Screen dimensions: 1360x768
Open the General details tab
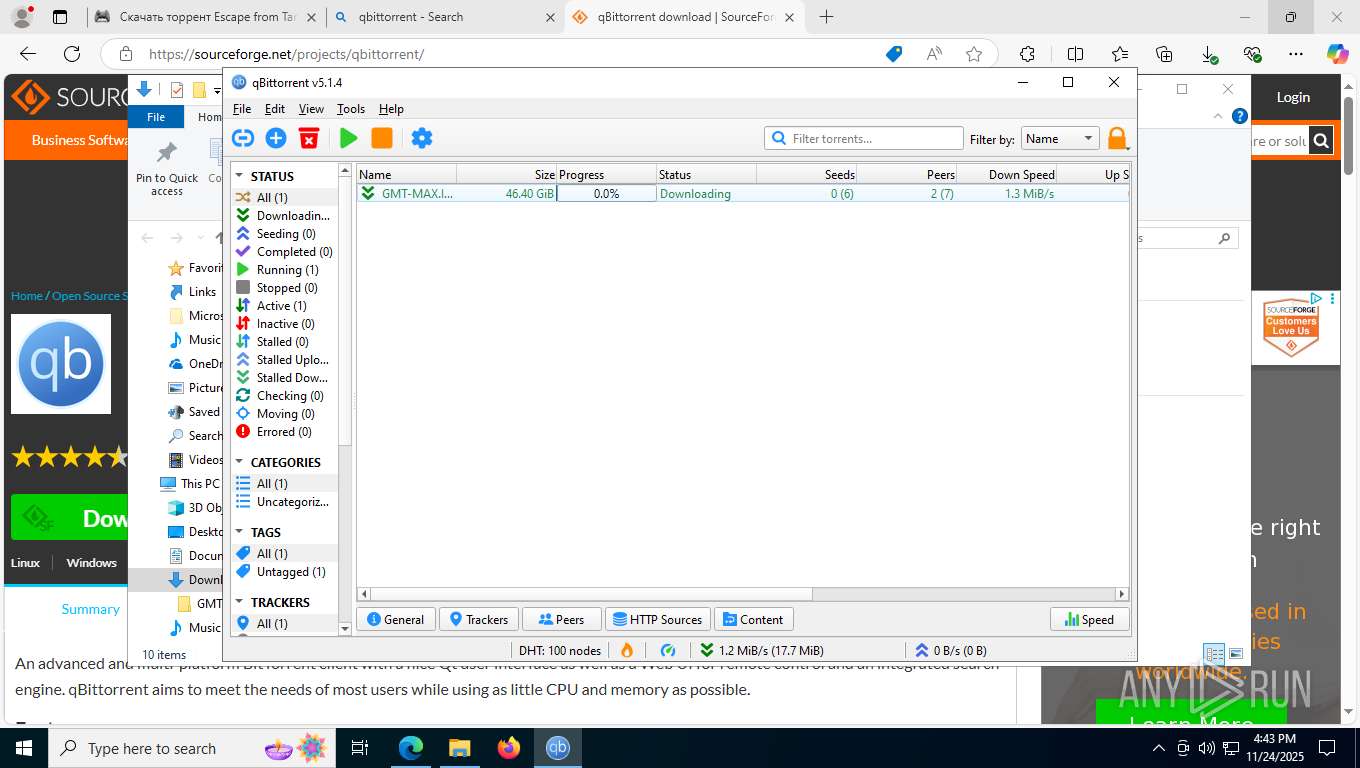pos(396,620)
